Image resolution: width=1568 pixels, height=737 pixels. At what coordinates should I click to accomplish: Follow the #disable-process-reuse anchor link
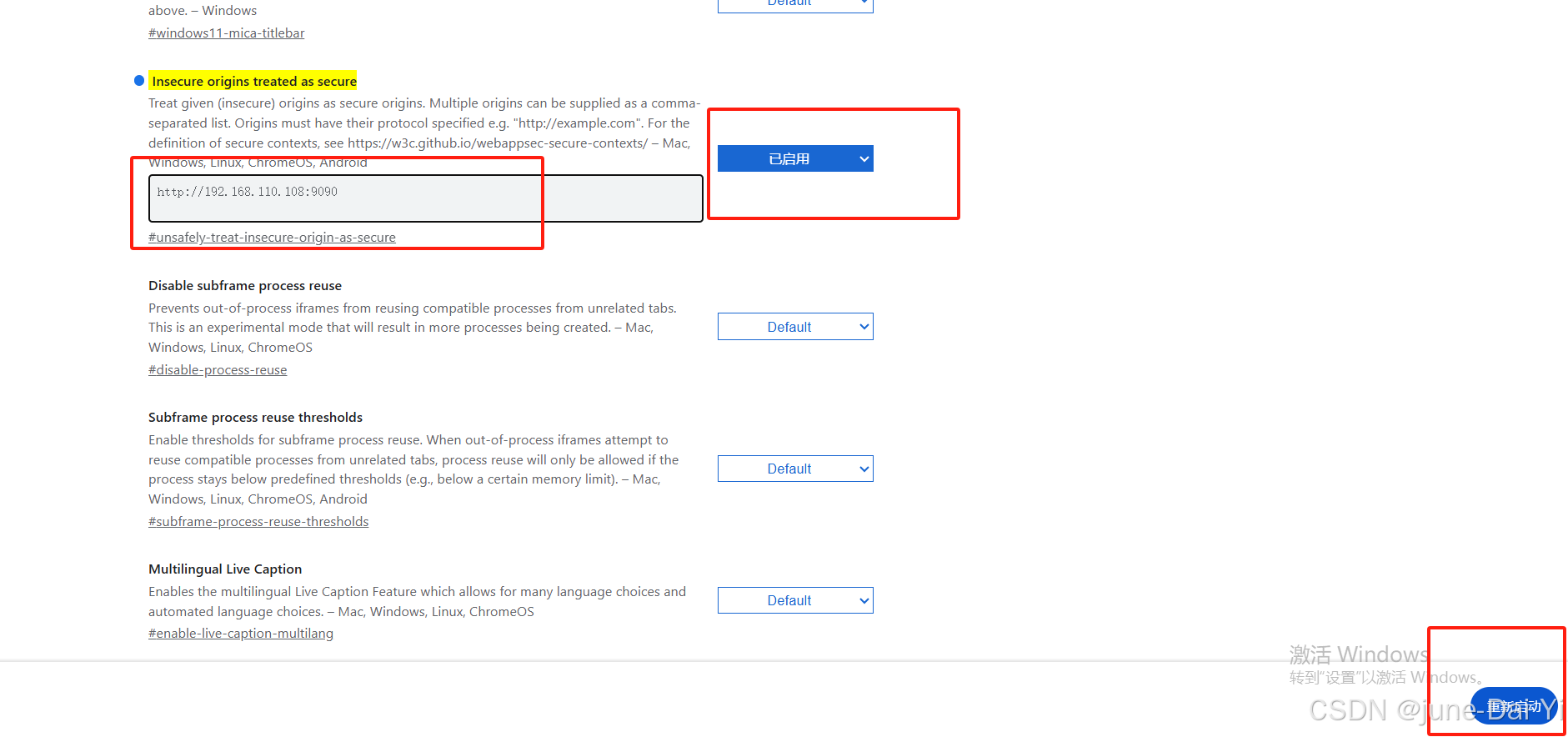click(x=218, y=370)
